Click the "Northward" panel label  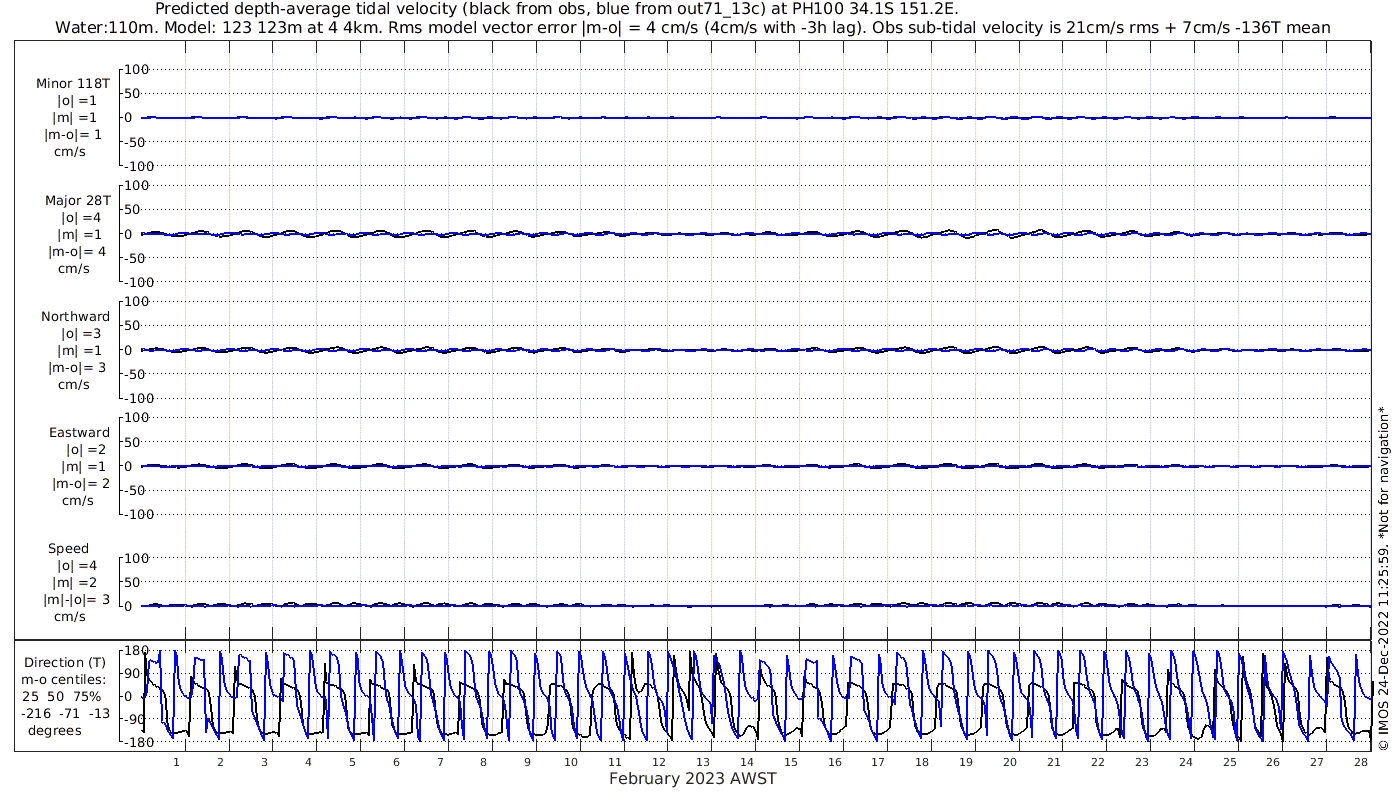click(76, 316)
